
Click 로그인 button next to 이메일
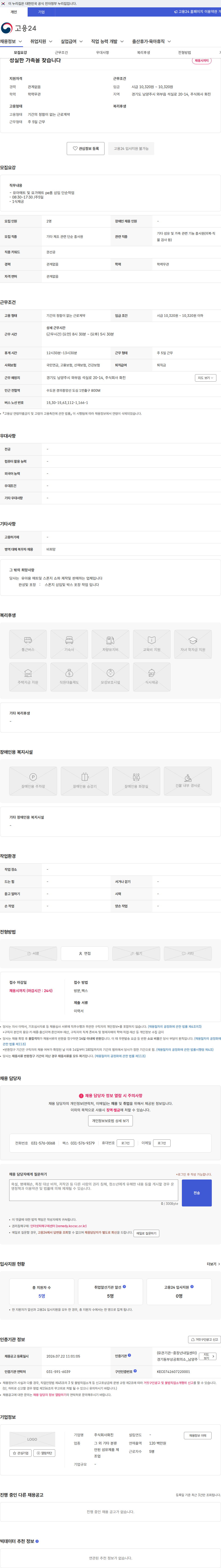162,1143
